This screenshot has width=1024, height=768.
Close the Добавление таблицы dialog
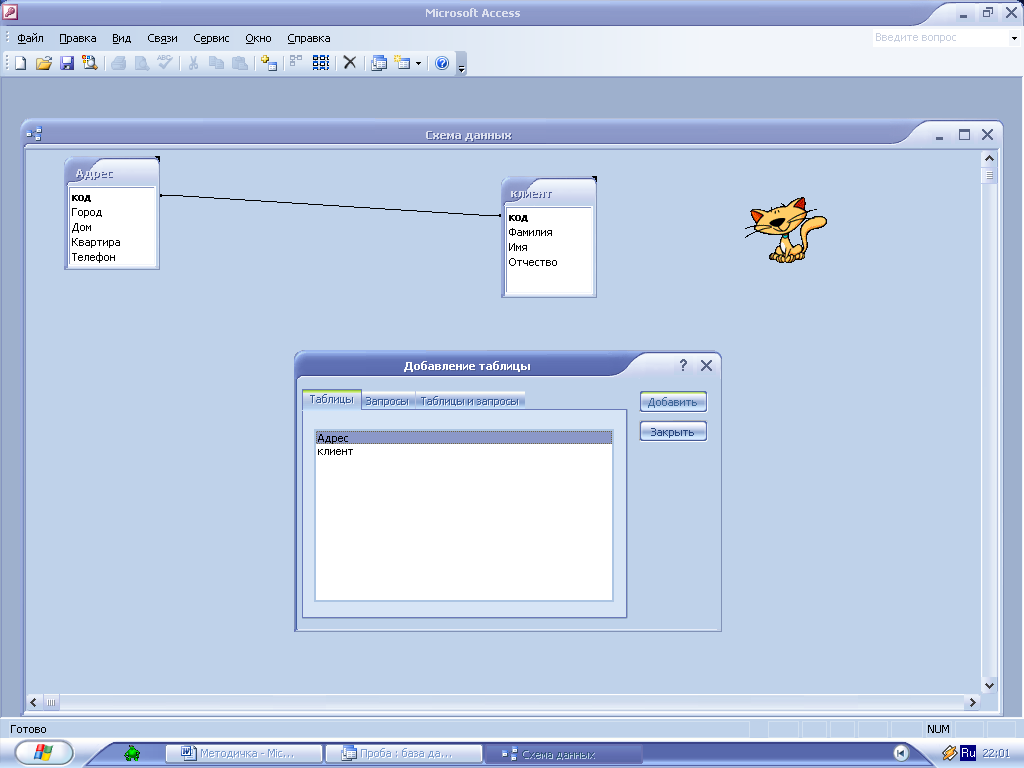point(706,365)
